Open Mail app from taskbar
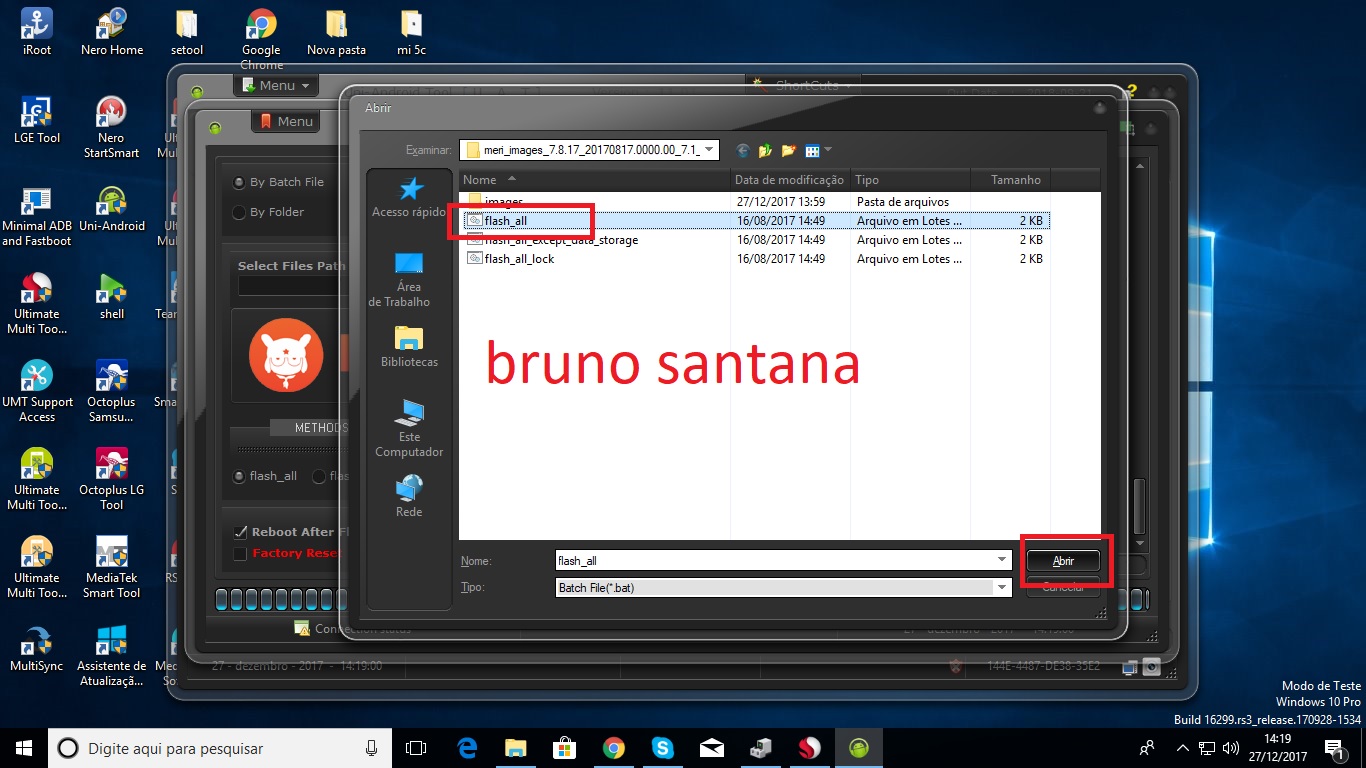The height and width of the screenshot is (768, 1366). [x=711, y=748]
